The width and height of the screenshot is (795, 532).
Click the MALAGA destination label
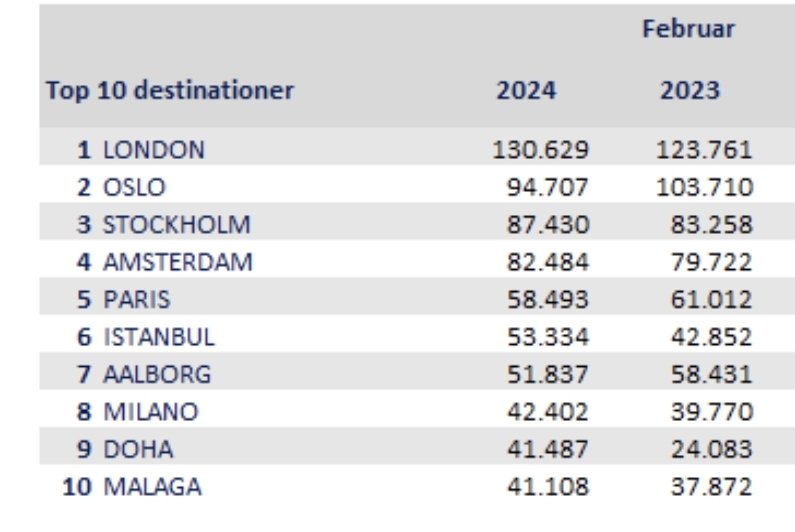coord(152,488)
